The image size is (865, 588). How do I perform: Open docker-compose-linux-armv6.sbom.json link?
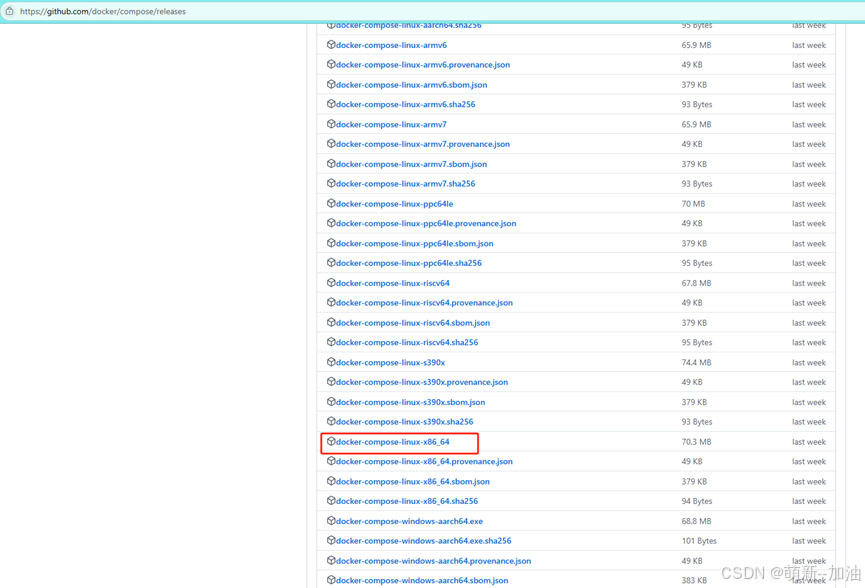tap(412, 85)
